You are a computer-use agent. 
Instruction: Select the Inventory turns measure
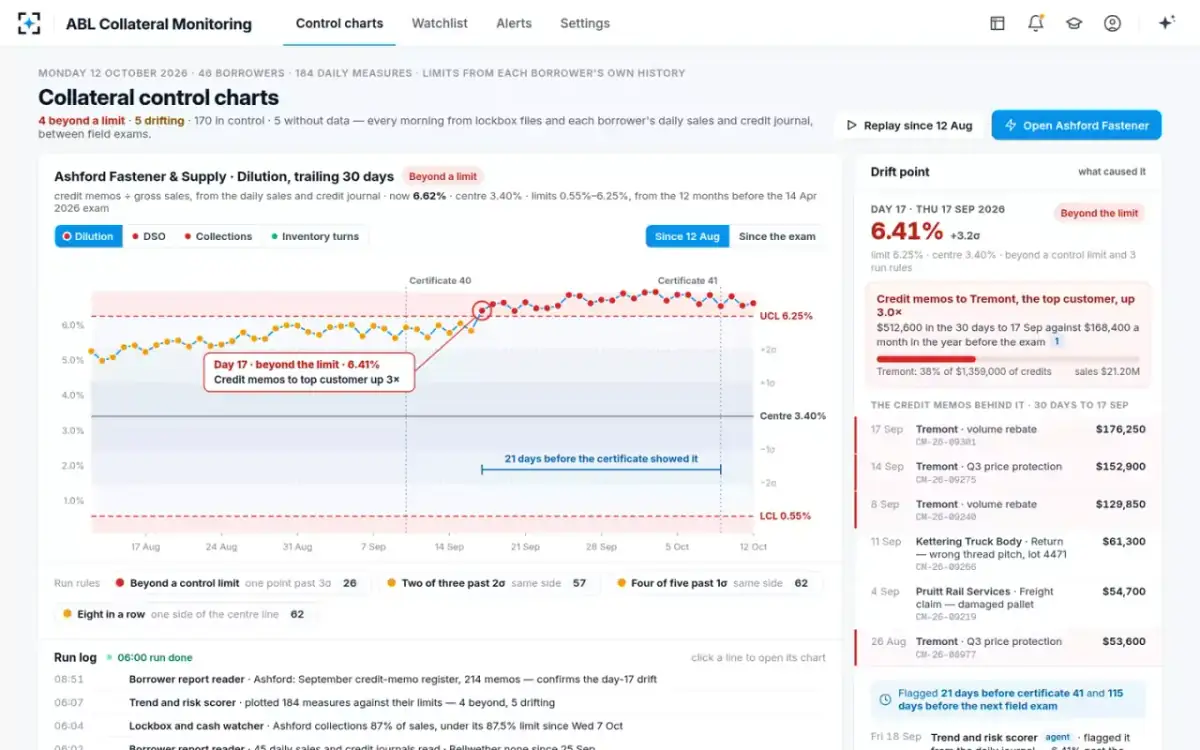point(315,237)
